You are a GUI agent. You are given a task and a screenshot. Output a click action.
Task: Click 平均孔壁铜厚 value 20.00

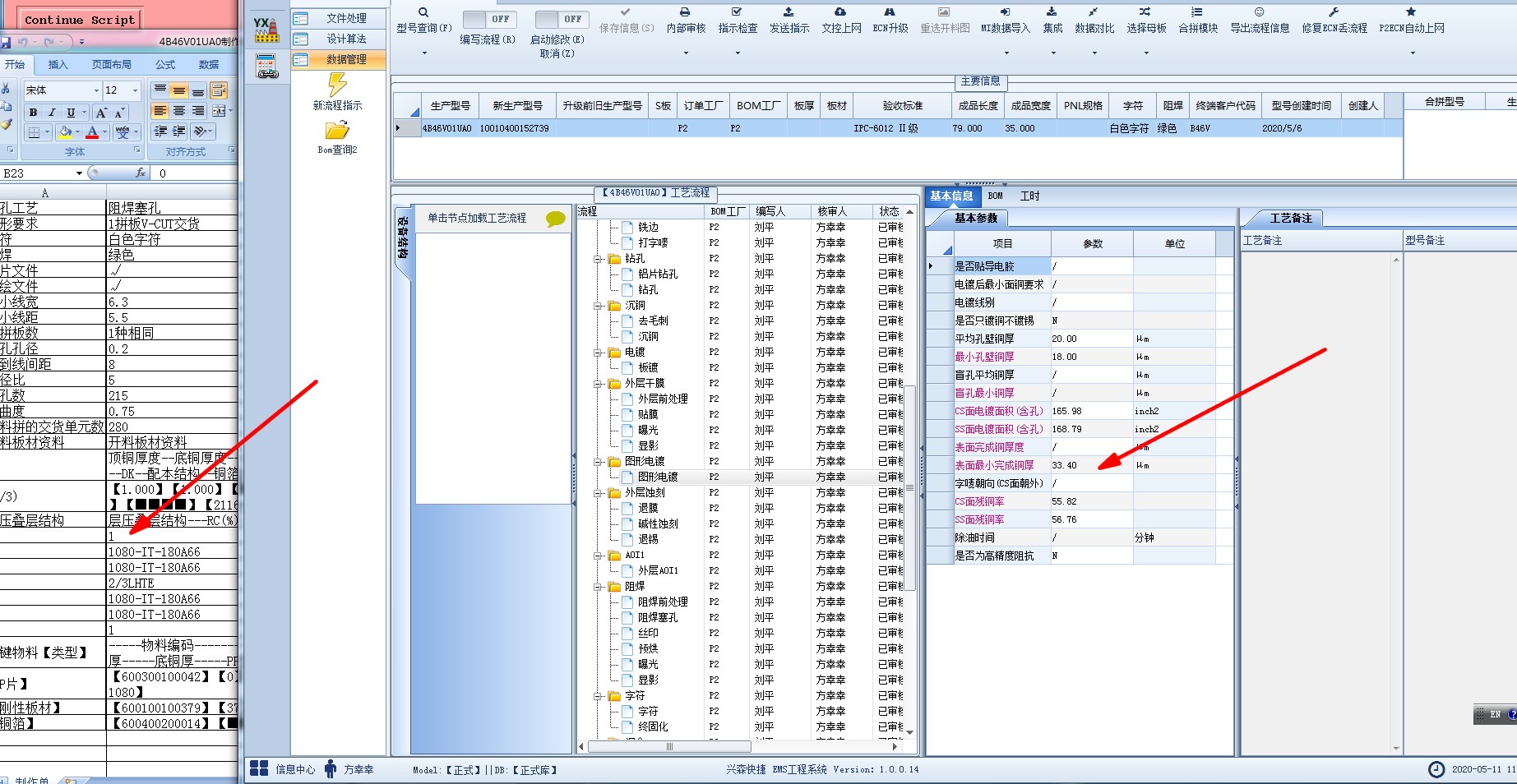[1092, 339]
